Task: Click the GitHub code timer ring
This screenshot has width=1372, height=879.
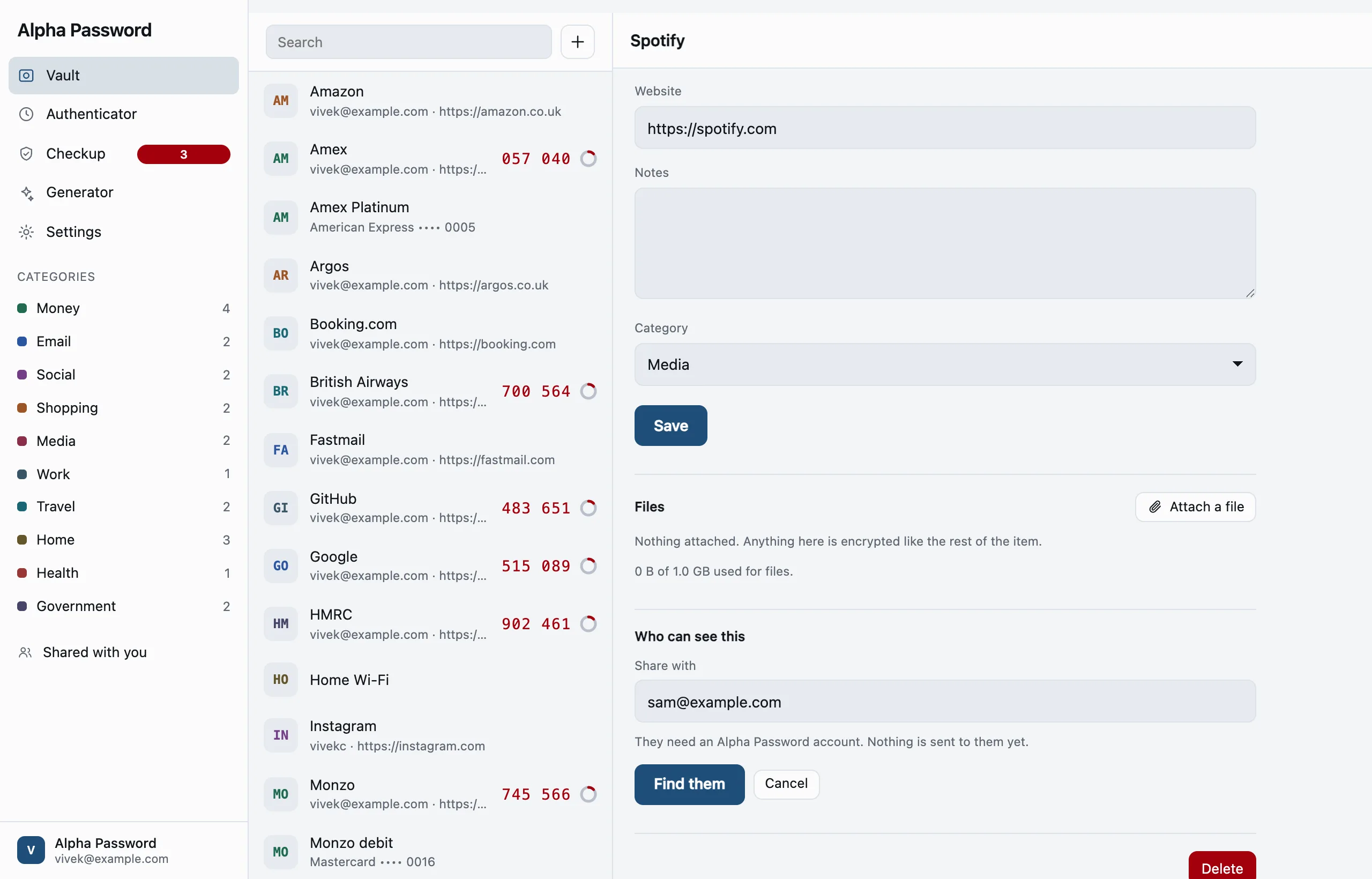Action: coord(588,508)
